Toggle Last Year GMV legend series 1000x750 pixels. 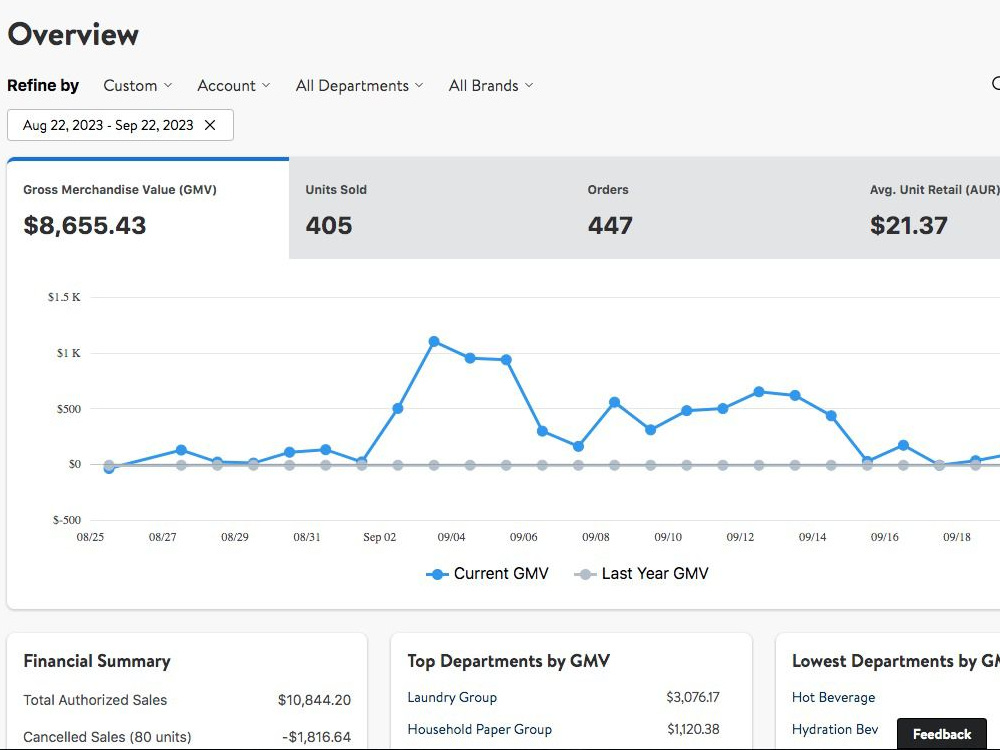(641, 573)
